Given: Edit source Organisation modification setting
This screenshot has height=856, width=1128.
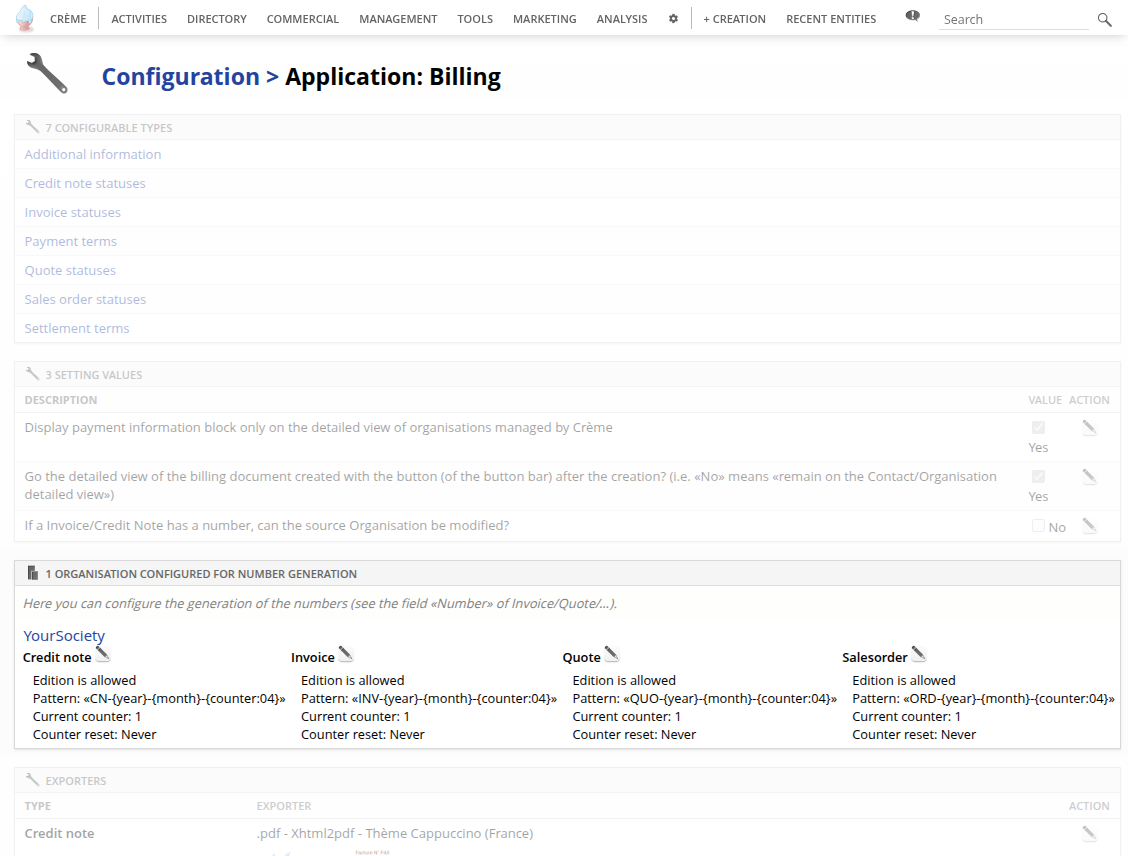Looking at the screenshot, I should point(1089,526).
